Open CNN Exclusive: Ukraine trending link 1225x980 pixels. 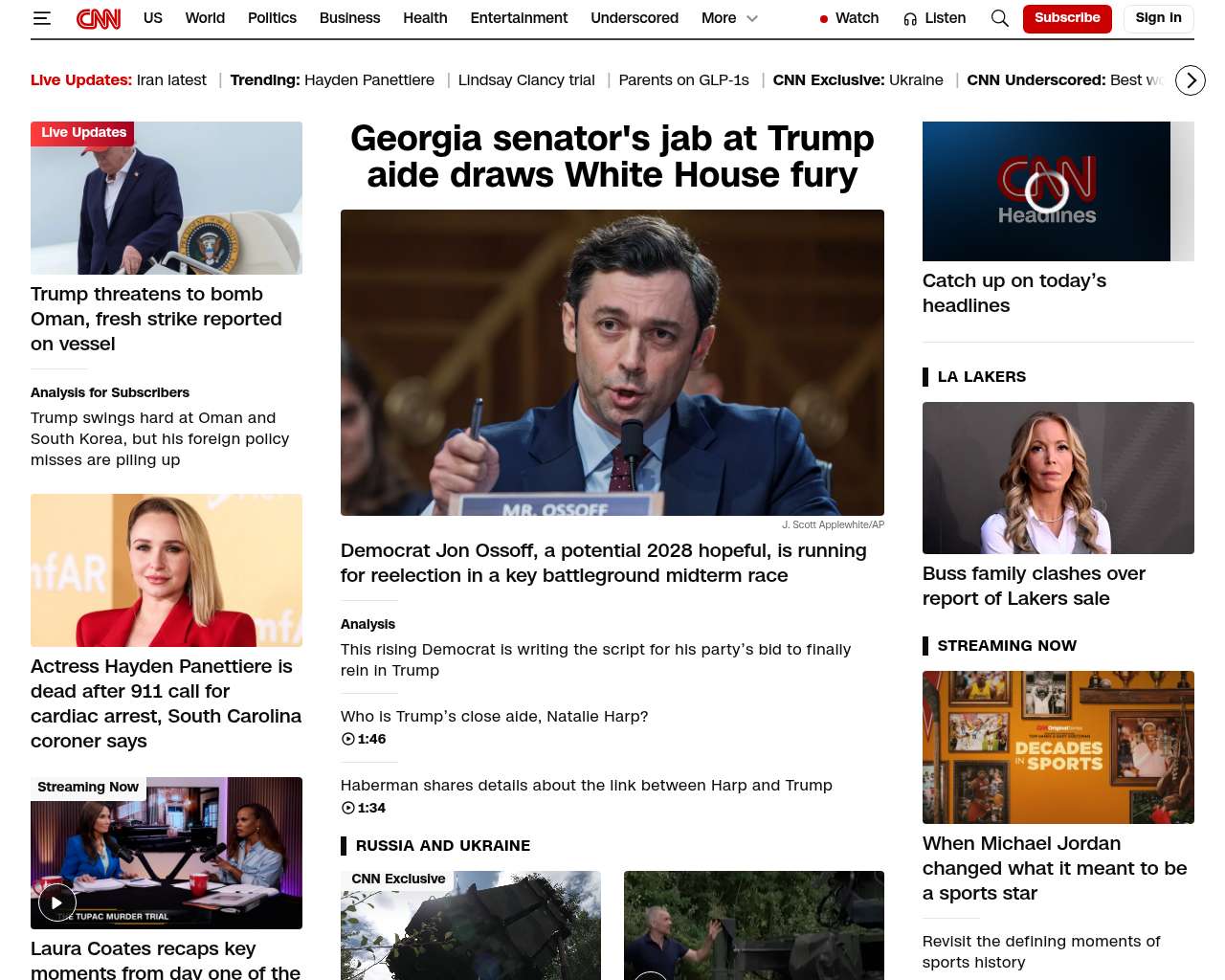857,80
